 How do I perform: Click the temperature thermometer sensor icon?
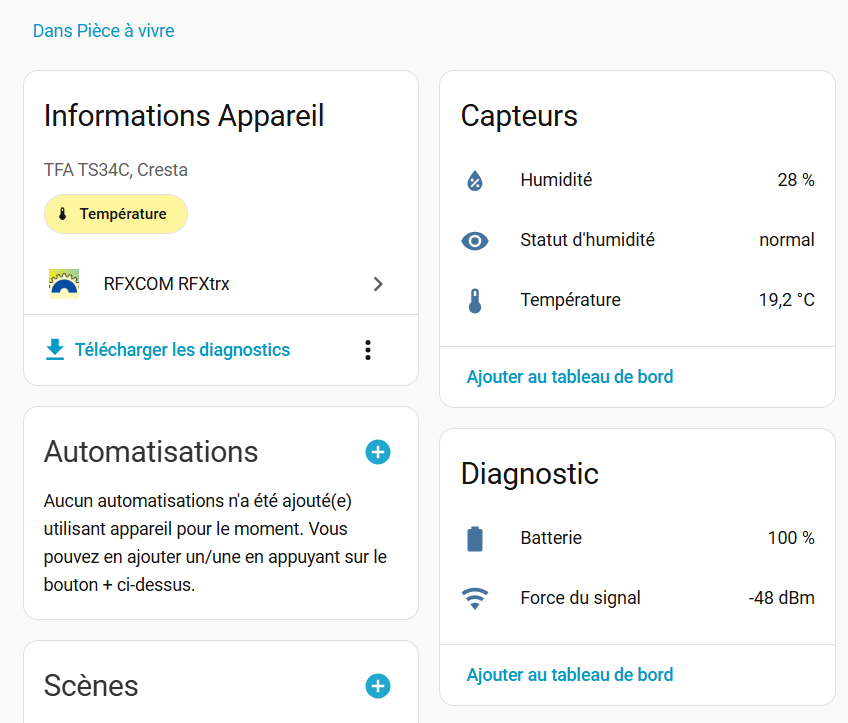[x=475, y=301]
